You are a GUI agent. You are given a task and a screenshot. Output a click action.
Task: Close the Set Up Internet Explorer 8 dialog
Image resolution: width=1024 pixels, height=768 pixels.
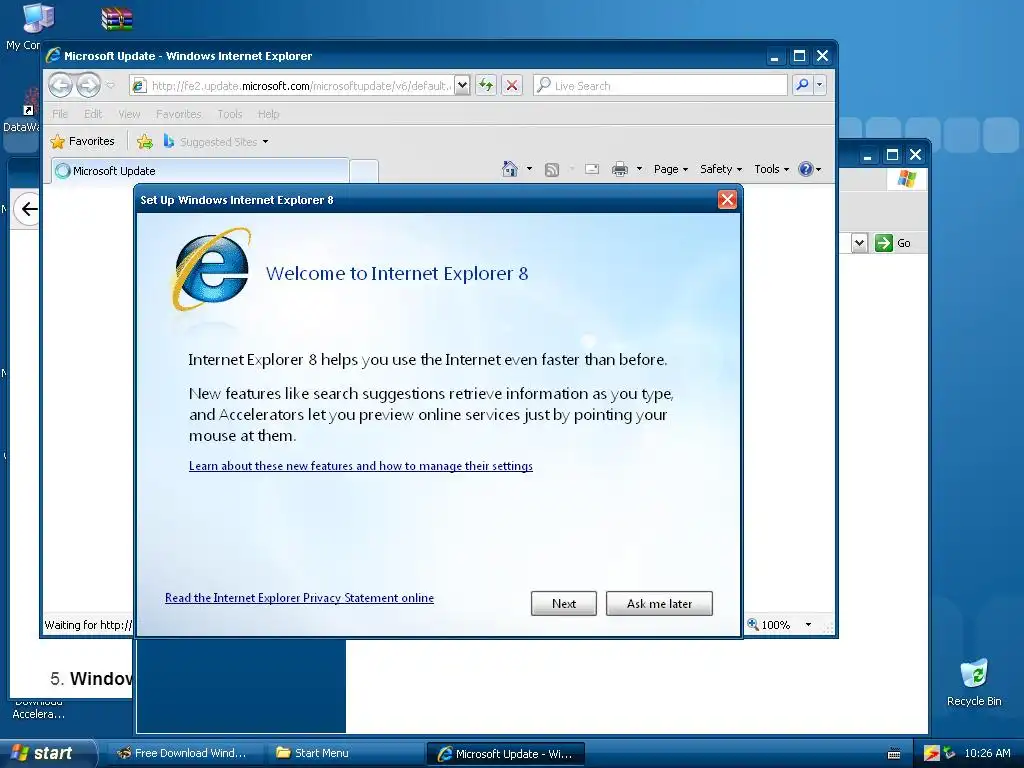point(727,200)
